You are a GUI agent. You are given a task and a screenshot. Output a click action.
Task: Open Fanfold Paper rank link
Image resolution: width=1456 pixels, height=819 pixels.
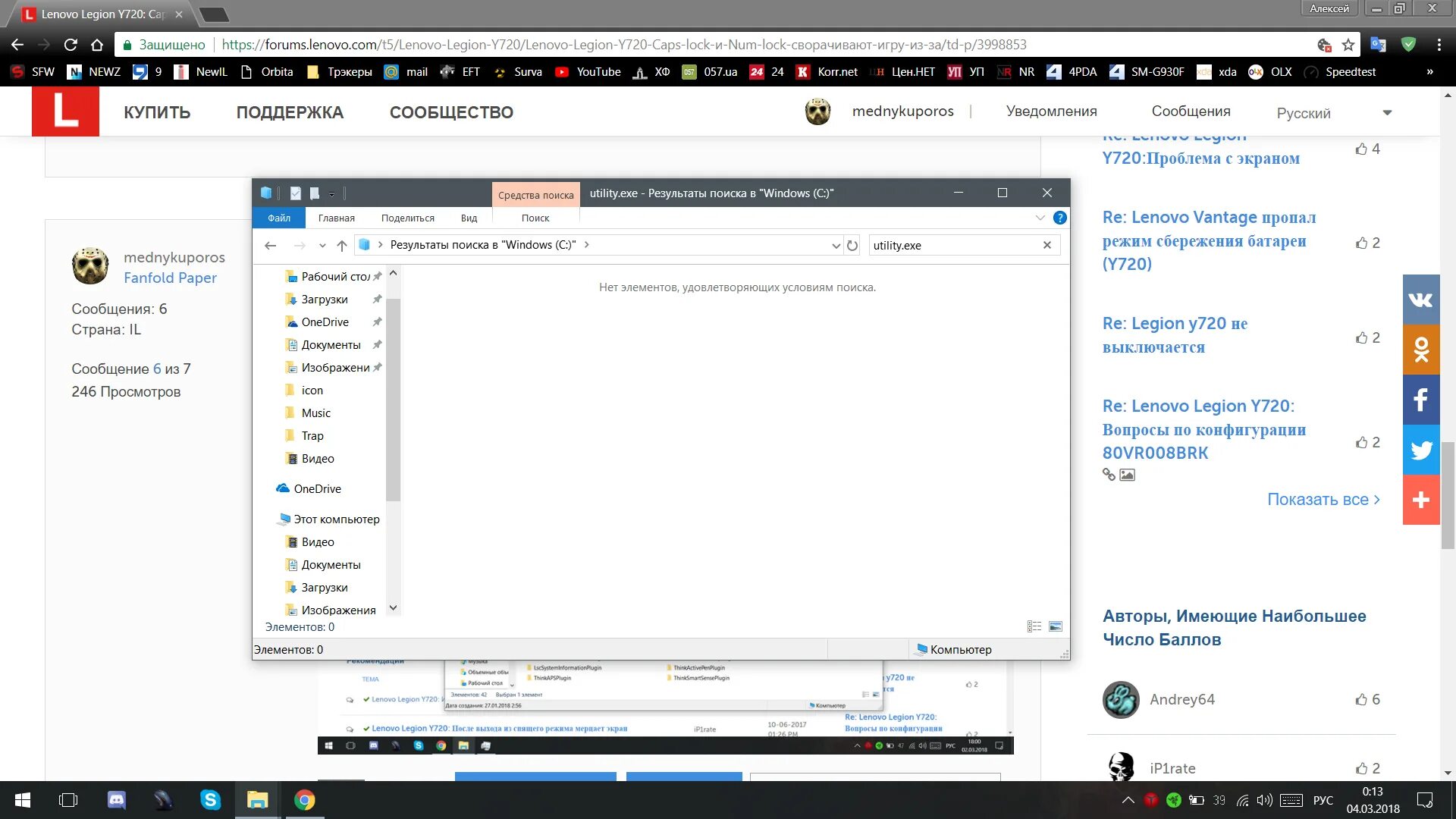pyautogui.click(x=170, y=278)
